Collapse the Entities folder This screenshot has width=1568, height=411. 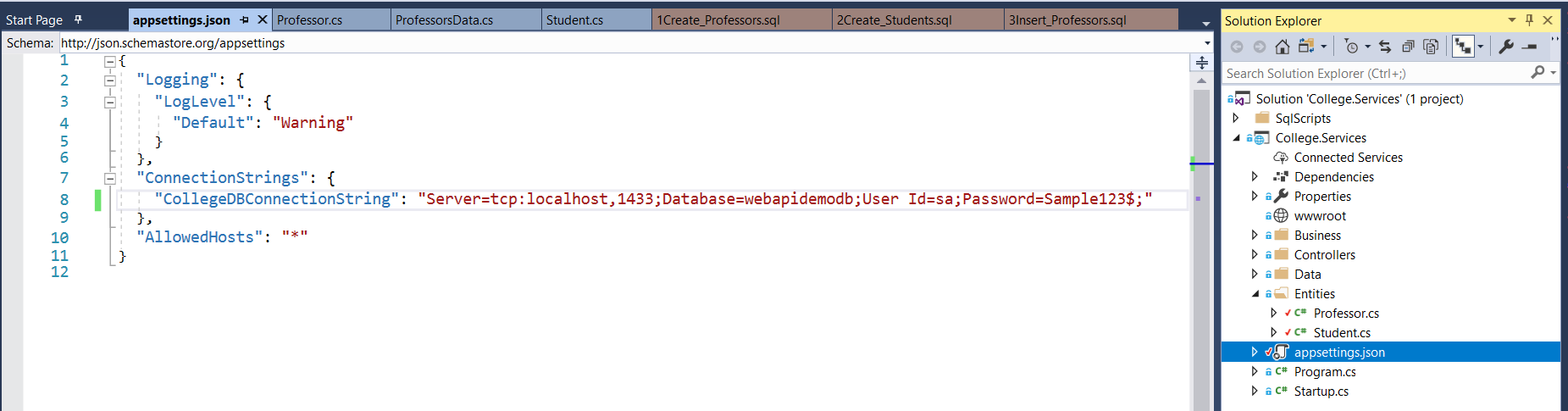pyautogui.click(x=1255, y=294)
